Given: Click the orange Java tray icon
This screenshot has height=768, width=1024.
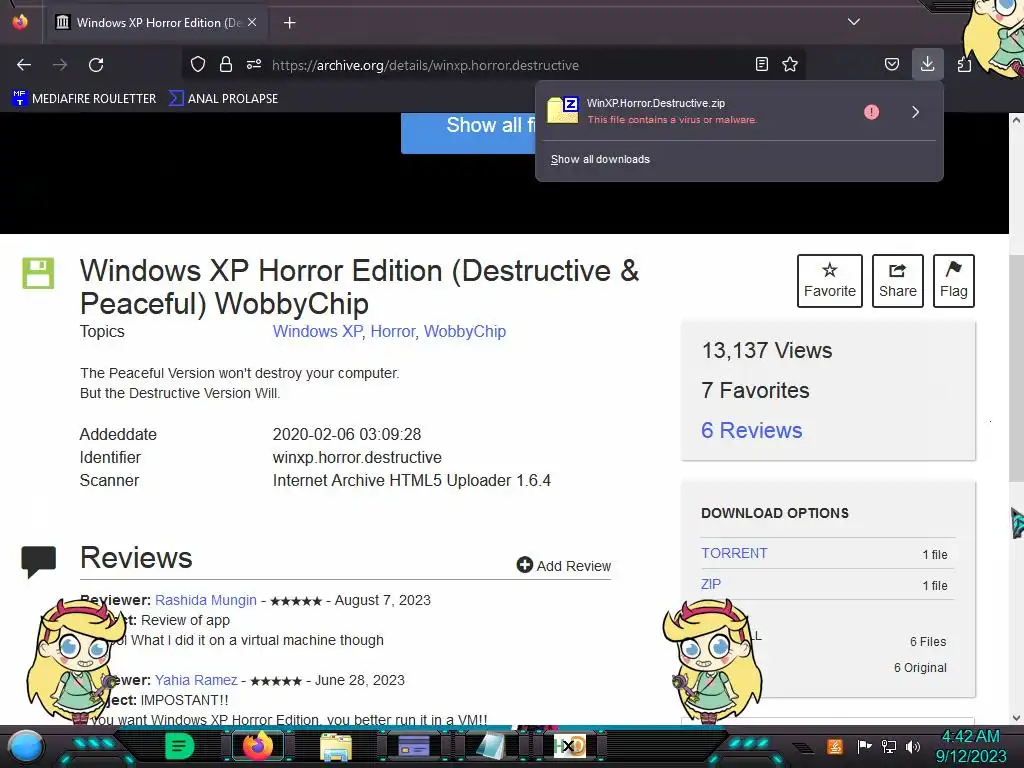Looking at the screenshot, I should pos(835,746).
